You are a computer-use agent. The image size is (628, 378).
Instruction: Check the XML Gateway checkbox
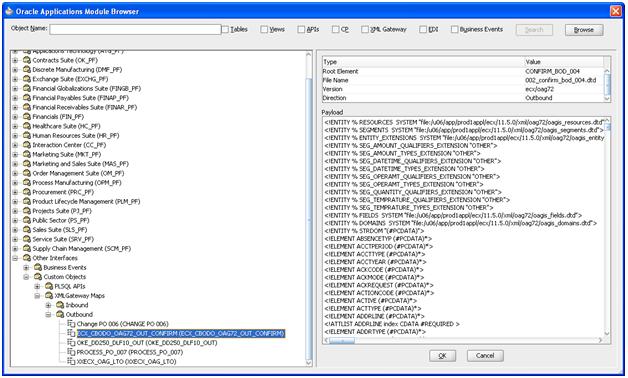point(365,29)
